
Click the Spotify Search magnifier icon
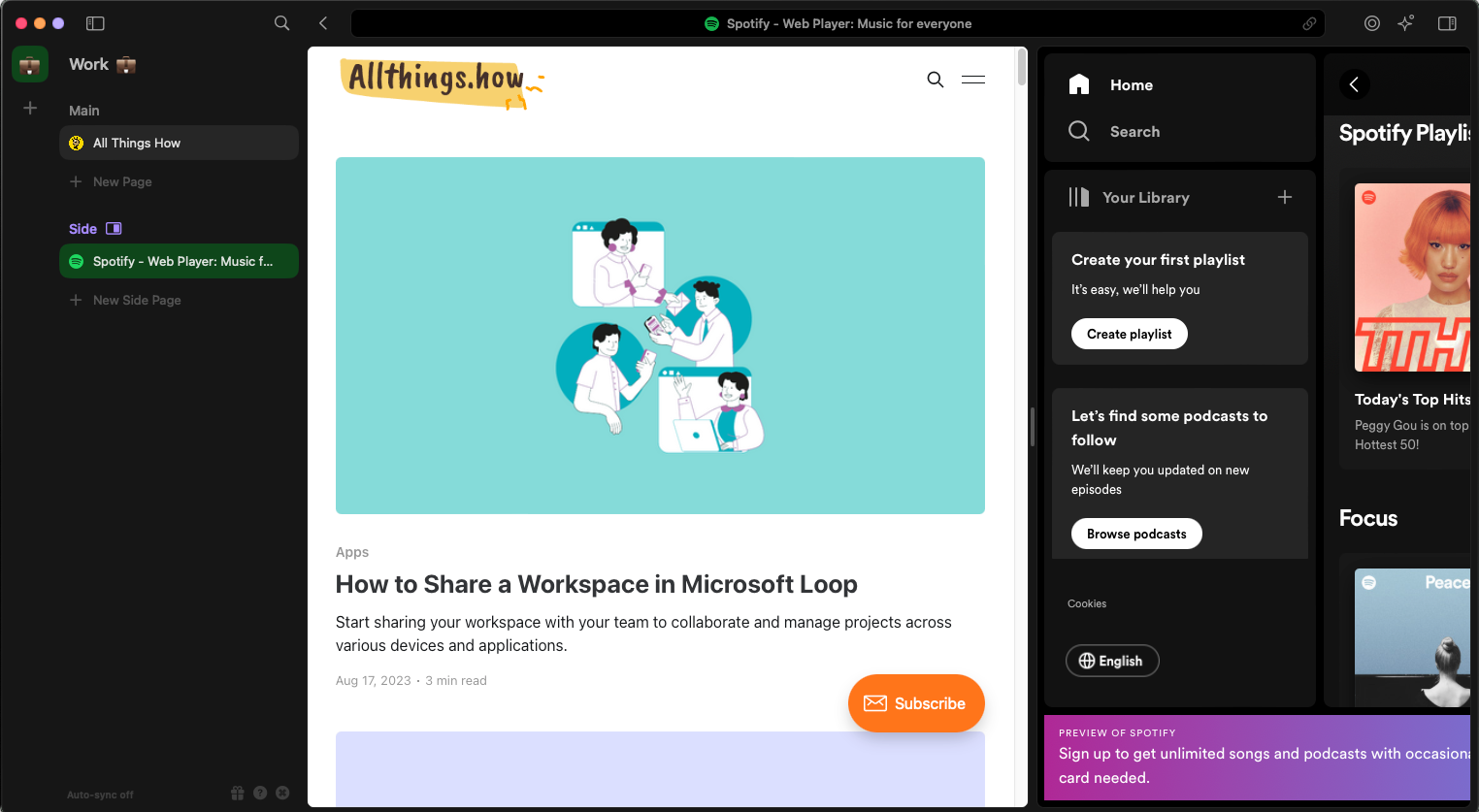pyautogui.click(x=1079, y=131)
